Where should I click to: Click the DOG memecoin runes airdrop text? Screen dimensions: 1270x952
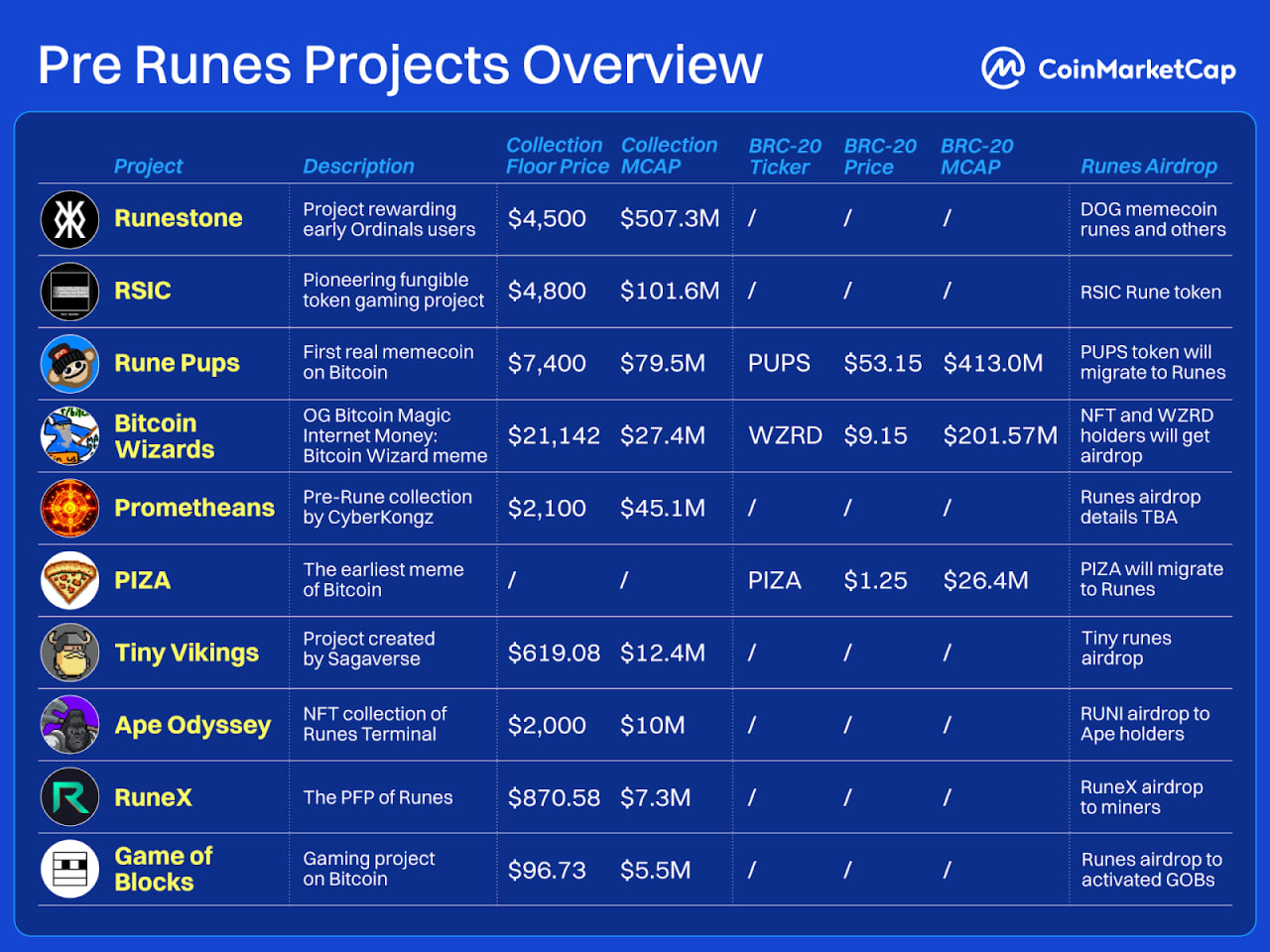coord(1153,219)
